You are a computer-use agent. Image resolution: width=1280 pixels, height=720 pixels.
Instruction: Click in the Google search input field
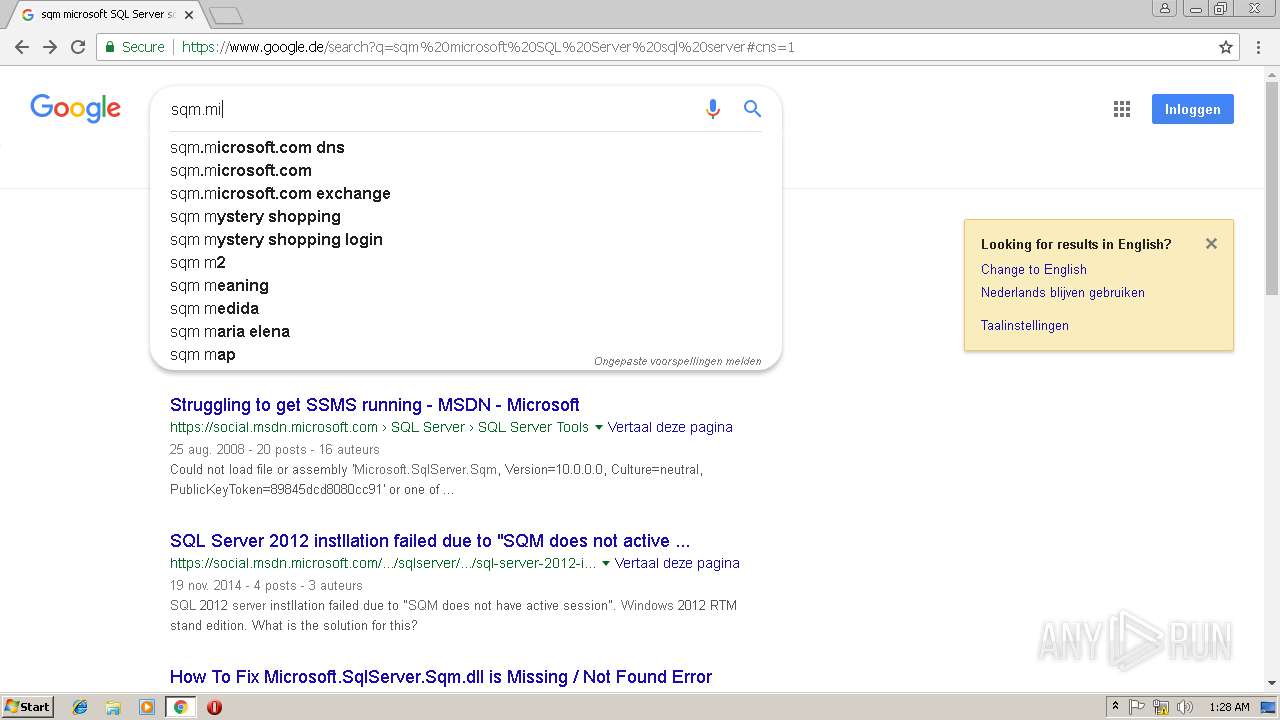pyautogui.click(x=430, y=109)
